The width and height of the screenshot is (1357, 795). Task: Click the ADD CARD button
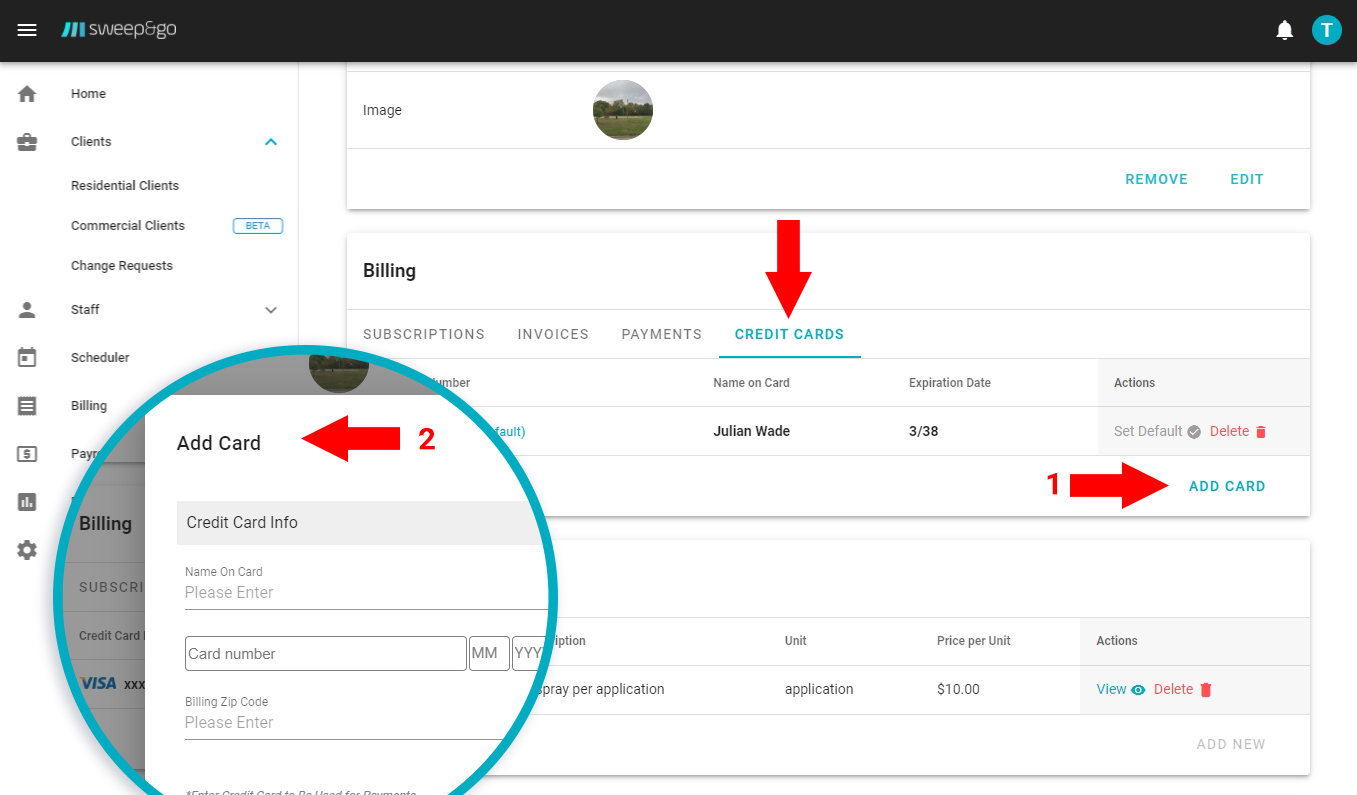(x=1226, y=487)
